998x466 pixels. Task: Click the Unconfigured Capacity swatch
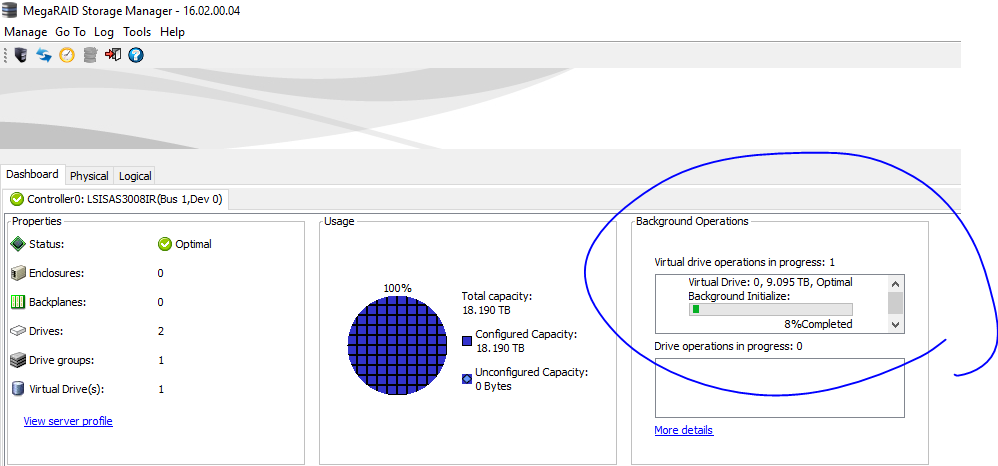coord(467,379)
